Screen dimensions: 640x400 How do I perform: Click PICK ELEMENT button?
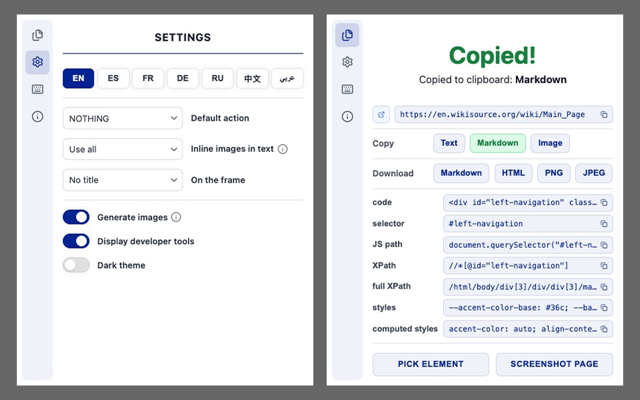pyautogui.click(x=431, y=364)
